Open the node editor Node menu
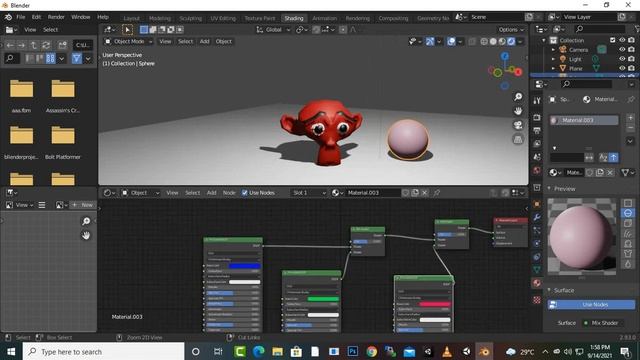This screenshot has height=360, width=640. pos(229,193)
